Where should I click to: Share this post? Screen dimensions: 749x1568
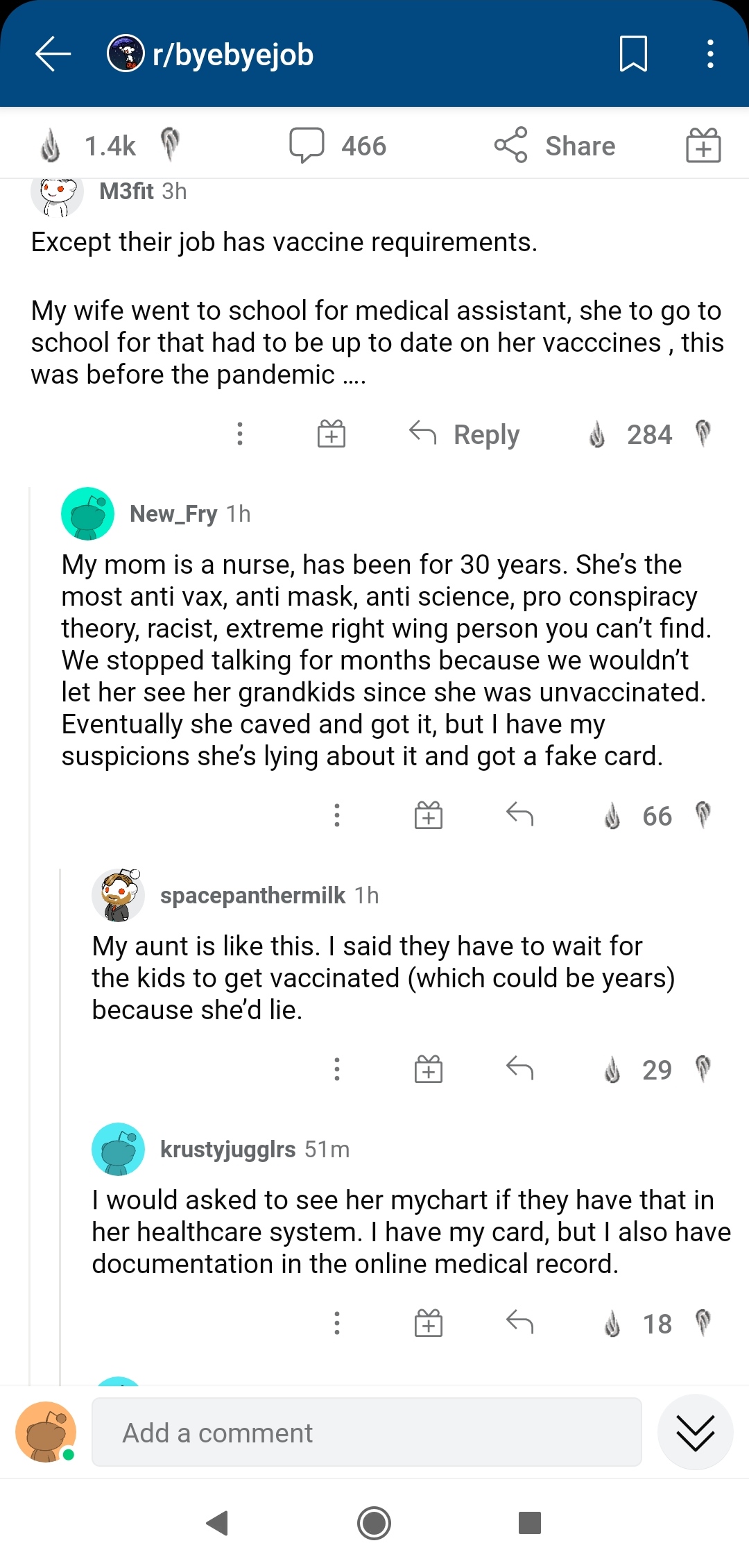click(x=555, y=146)
